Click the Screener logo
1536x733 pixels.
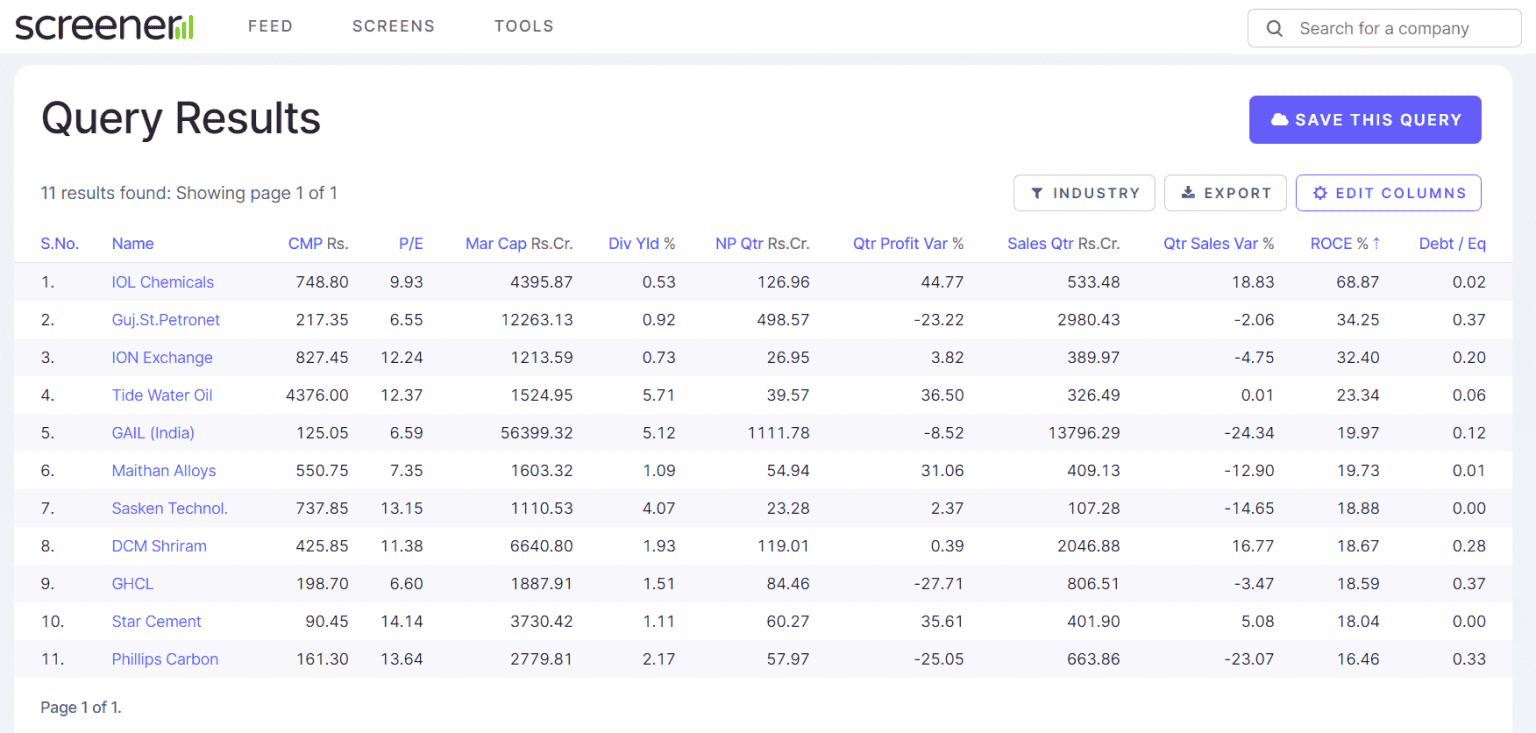click(x=104, y=27)
